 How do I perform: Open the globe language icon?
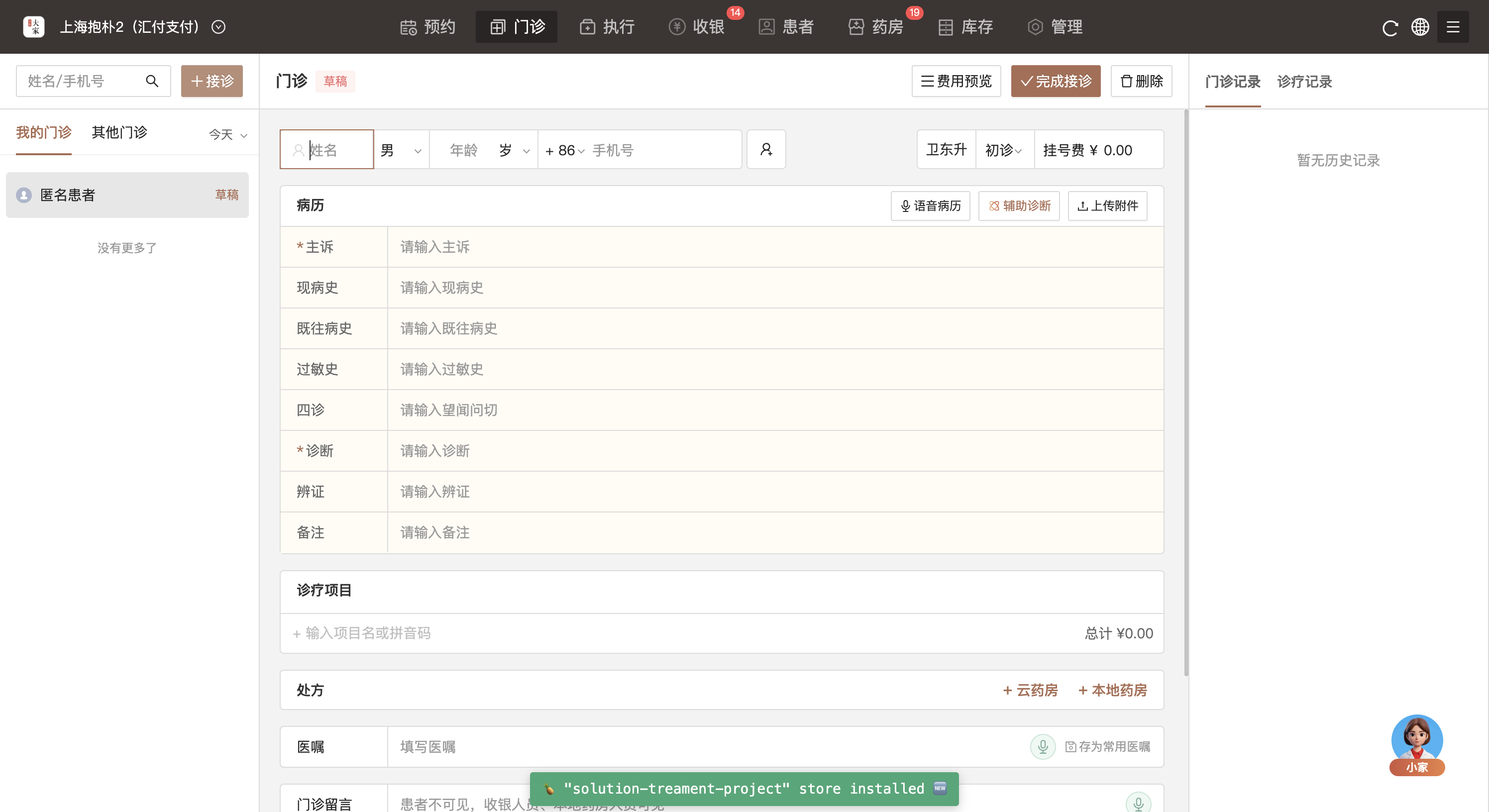click(x=1420, y=27)
